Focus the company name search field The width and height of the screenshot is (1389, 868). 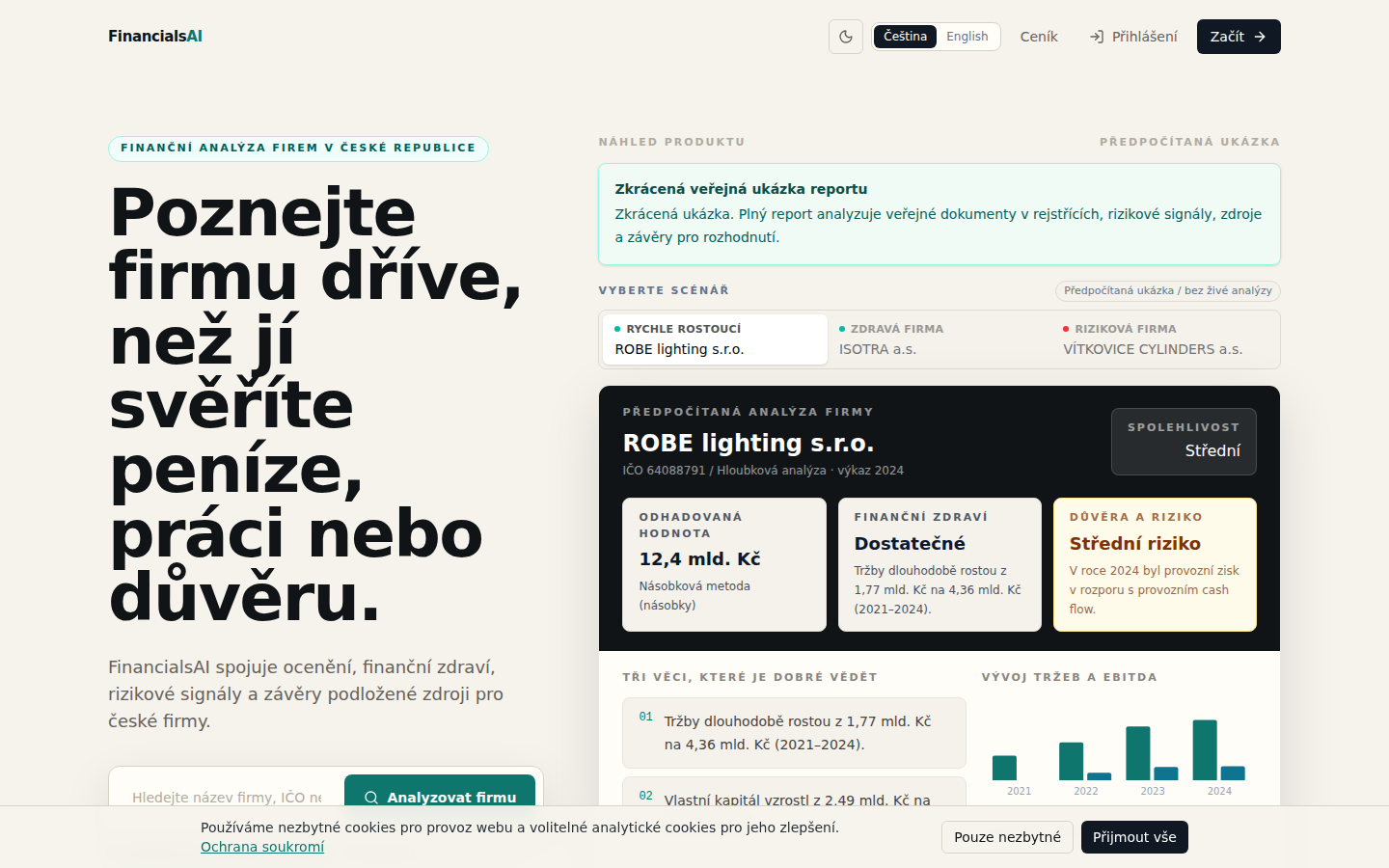pyautogui.click(x=227, y=798)
